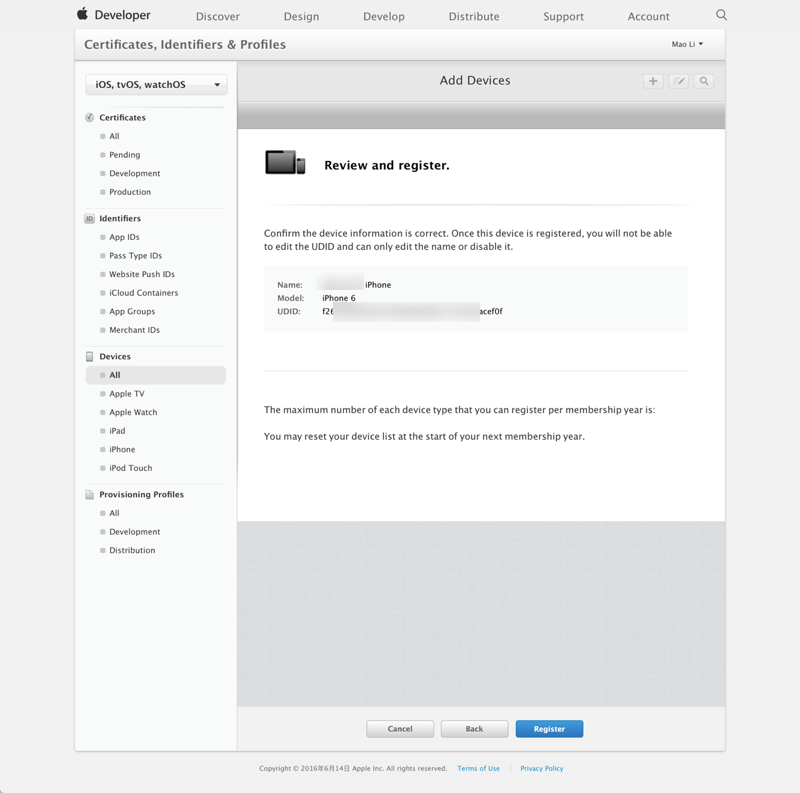Viewport: 800px width, 793px height.
Task: Select iCloud Containers
Action: coord(144,293)
